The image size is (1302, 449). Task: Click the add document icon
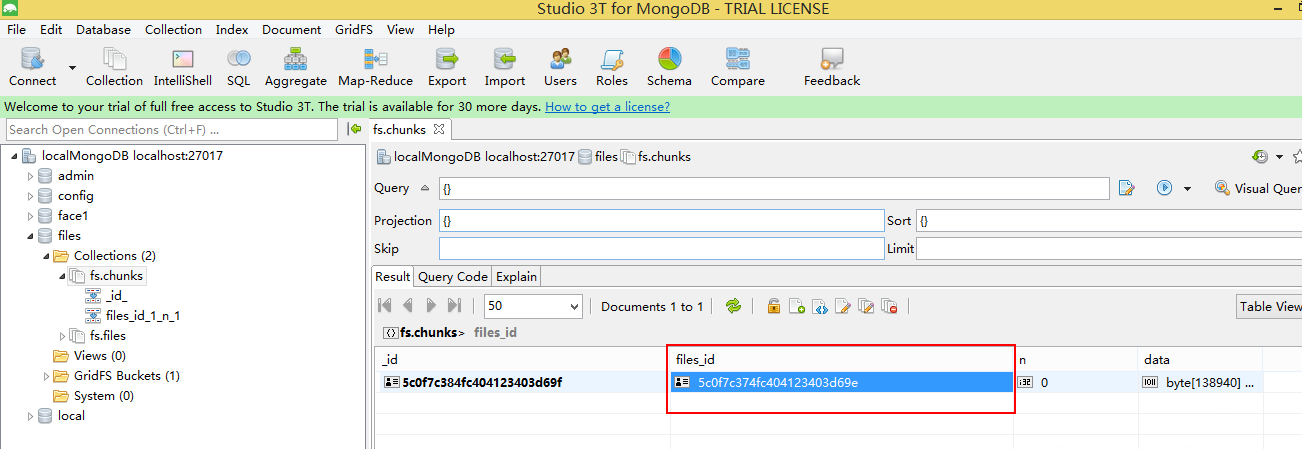tap(796, 306)
